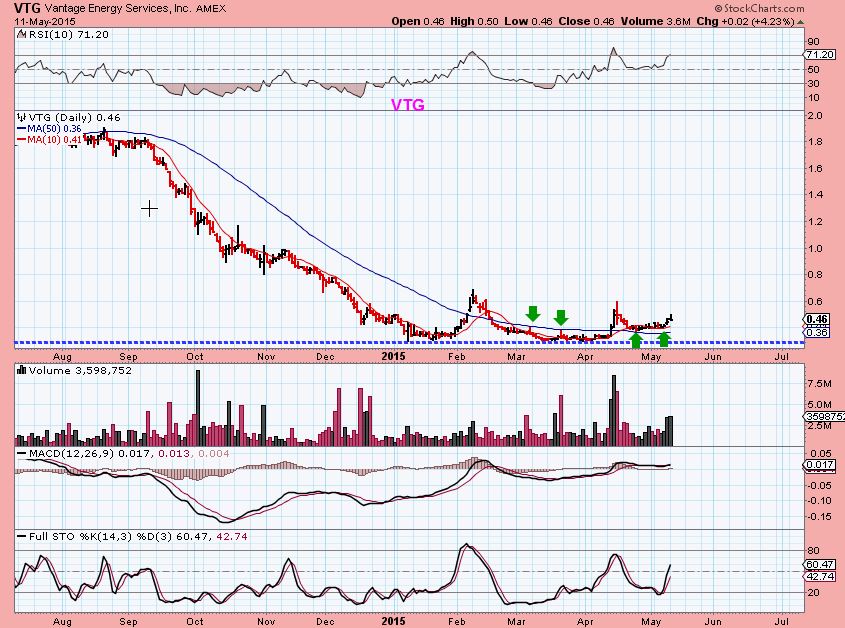845x628 pixels.
Task: Click the bar icon before Volume 3,598,752
Action: (x=22, y=370)
